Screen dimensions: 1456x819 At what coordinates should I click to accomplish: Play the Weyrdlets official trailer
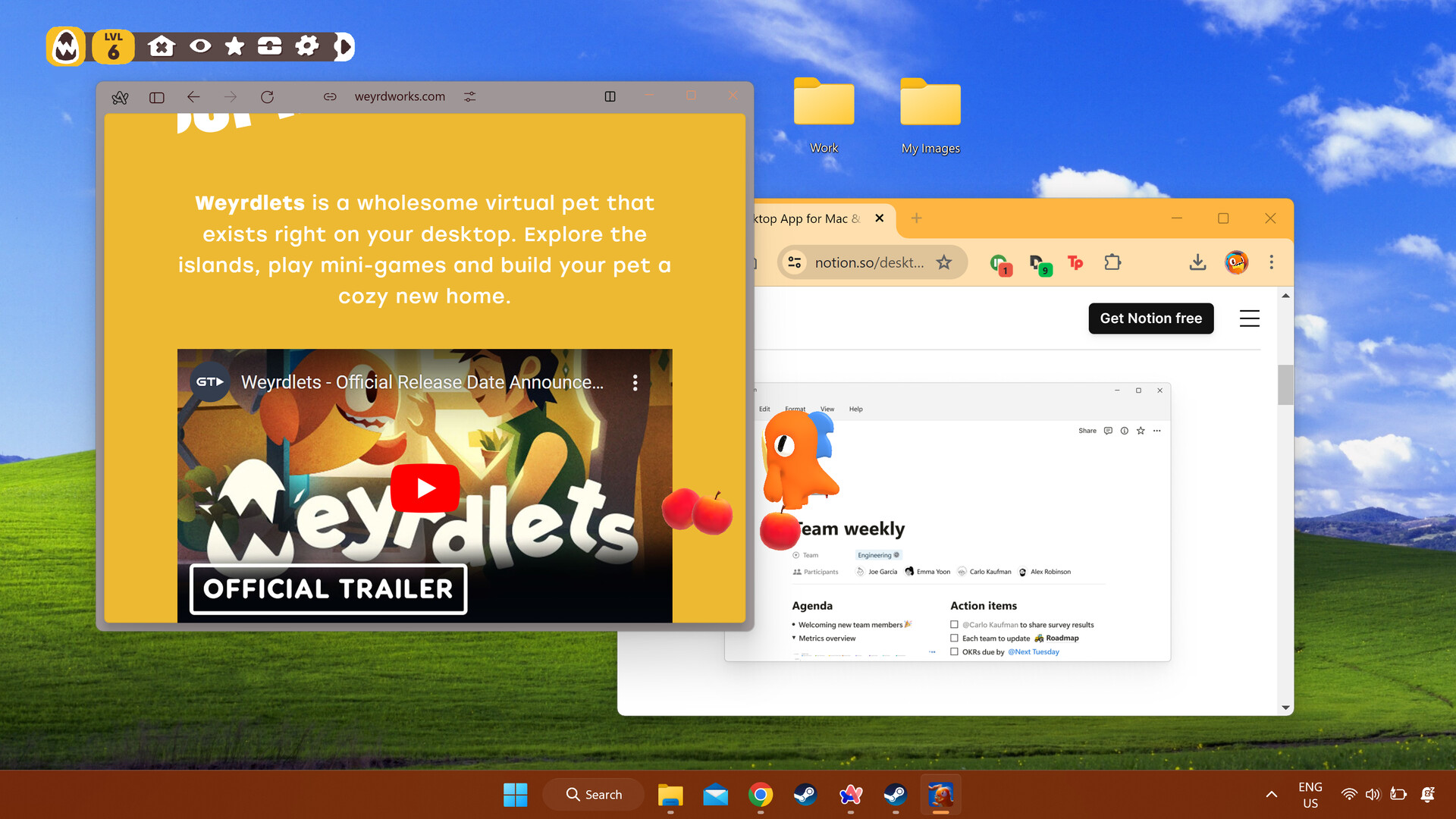tap(424, 488)
